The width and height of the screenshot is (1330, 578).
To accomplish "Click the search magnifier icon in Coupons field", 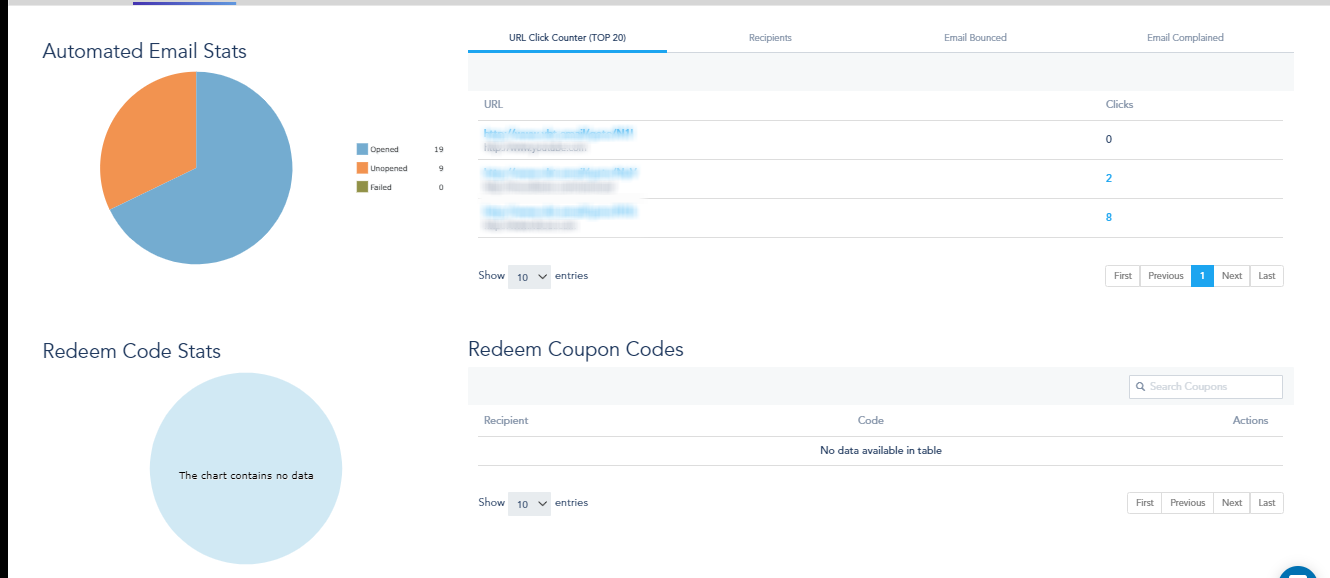I will pos(1140,387).
